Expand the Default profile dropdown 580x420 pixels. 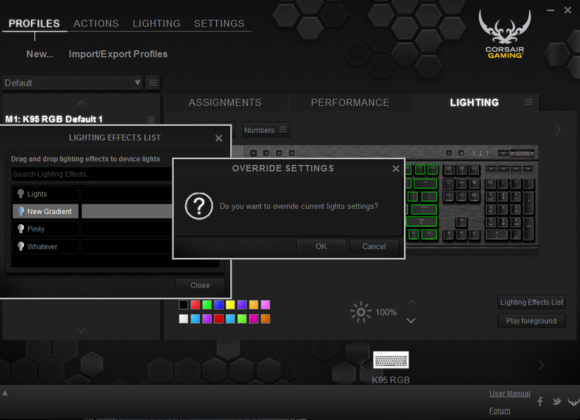pyautogui.click(x=137, y=82)
